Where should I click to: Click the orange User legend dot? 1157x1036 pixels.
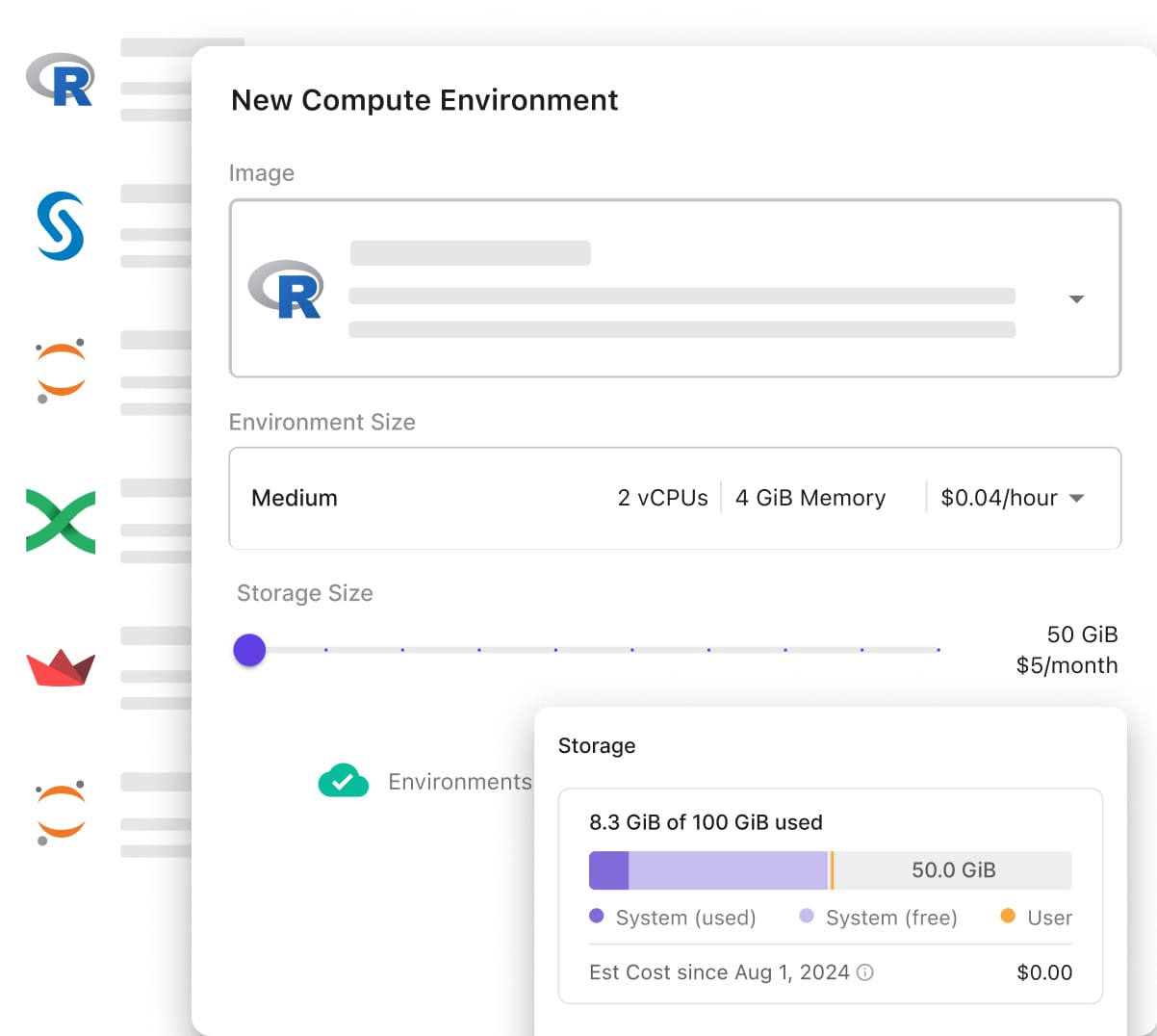(1008, 916)
